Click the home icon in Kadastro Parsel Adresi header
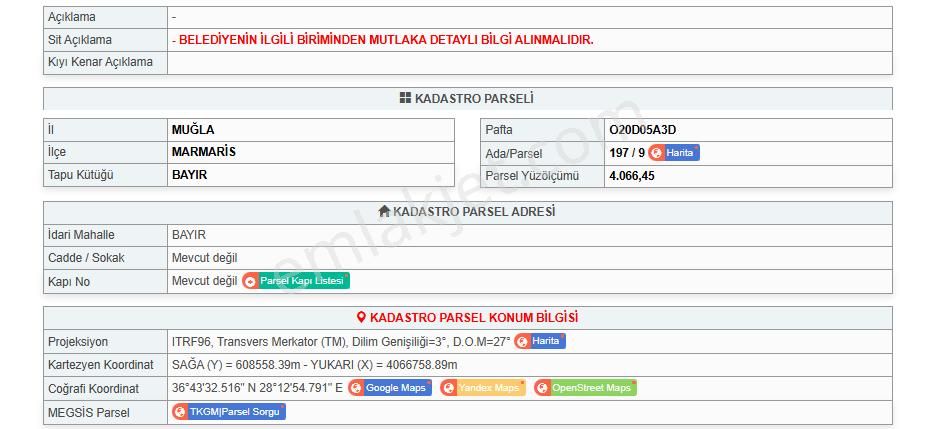Screen dimensions: 933x429 click(x=384, y=212)
